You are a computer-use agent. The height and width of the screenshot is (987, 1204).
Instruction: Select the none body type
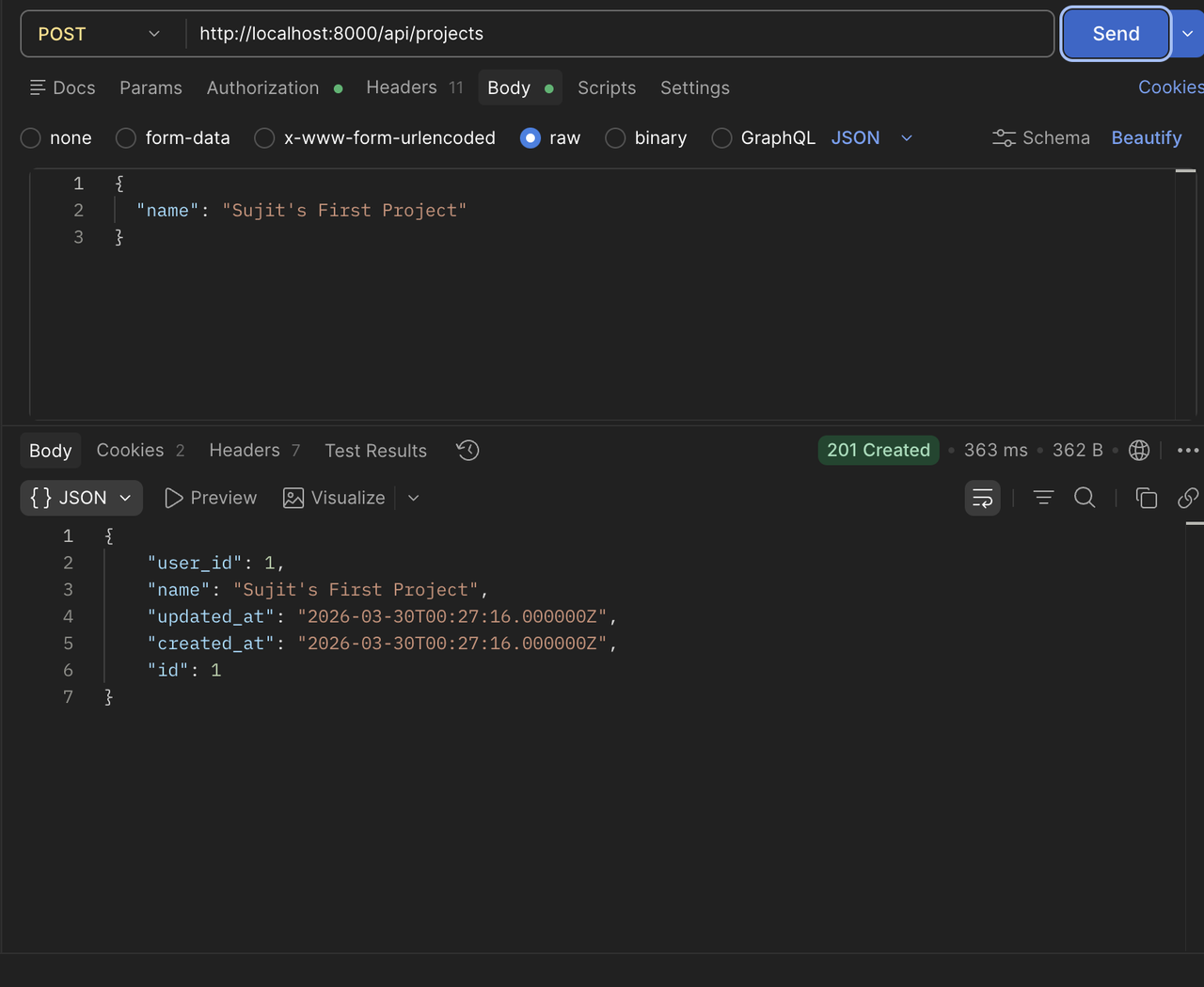pos(56,137)
